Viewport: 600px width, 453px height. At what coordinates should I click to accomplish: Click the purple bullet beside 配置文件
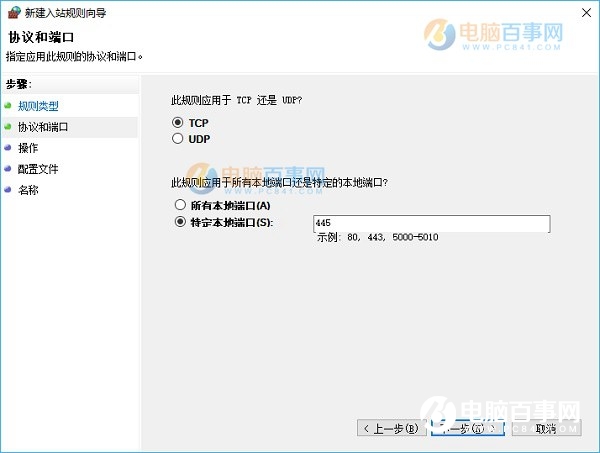pos(8,168)
